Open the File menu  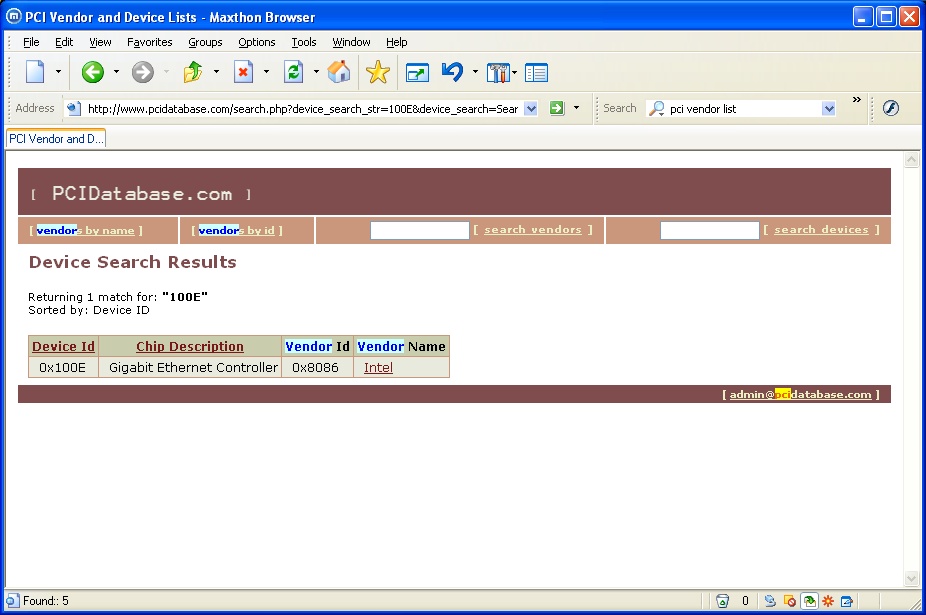coord(31,42)
